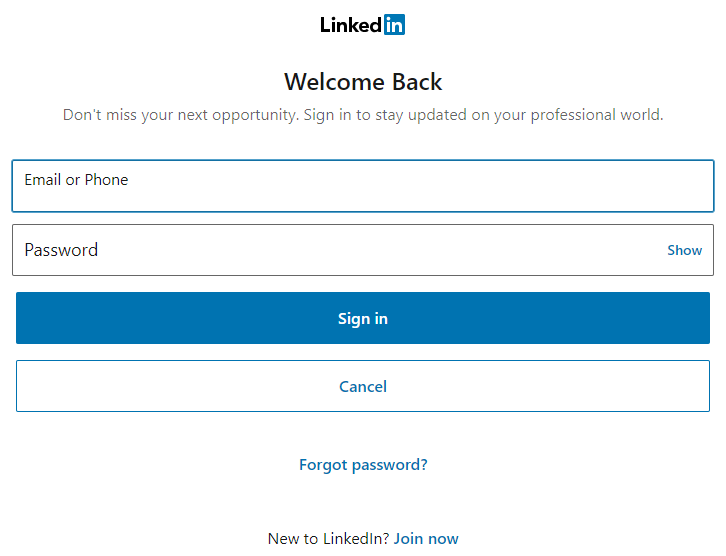Click the "New to LinkedIn?" text

click(x=329, y=539)
